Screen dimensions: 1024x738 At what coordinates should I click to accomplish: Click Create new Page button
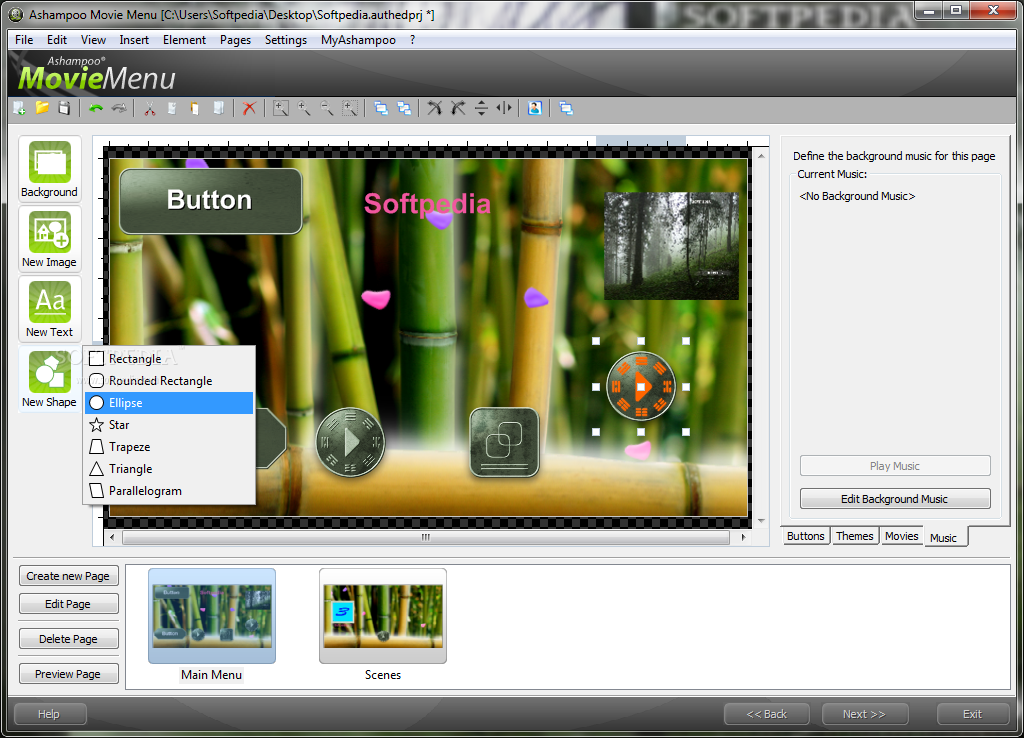(68, 576)
